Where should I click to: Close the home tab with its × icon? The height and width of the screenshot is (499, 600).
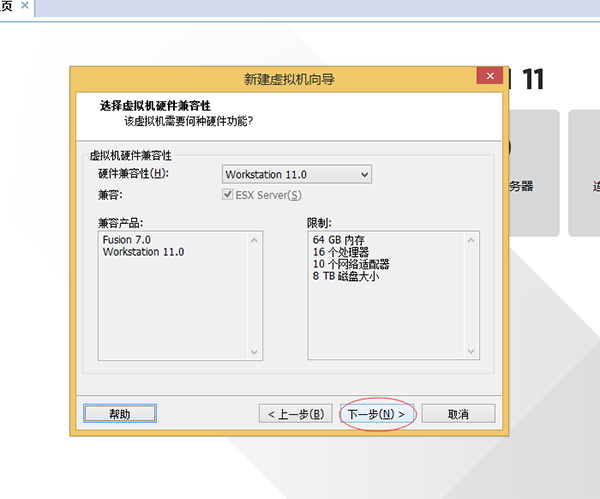point(25,6)
